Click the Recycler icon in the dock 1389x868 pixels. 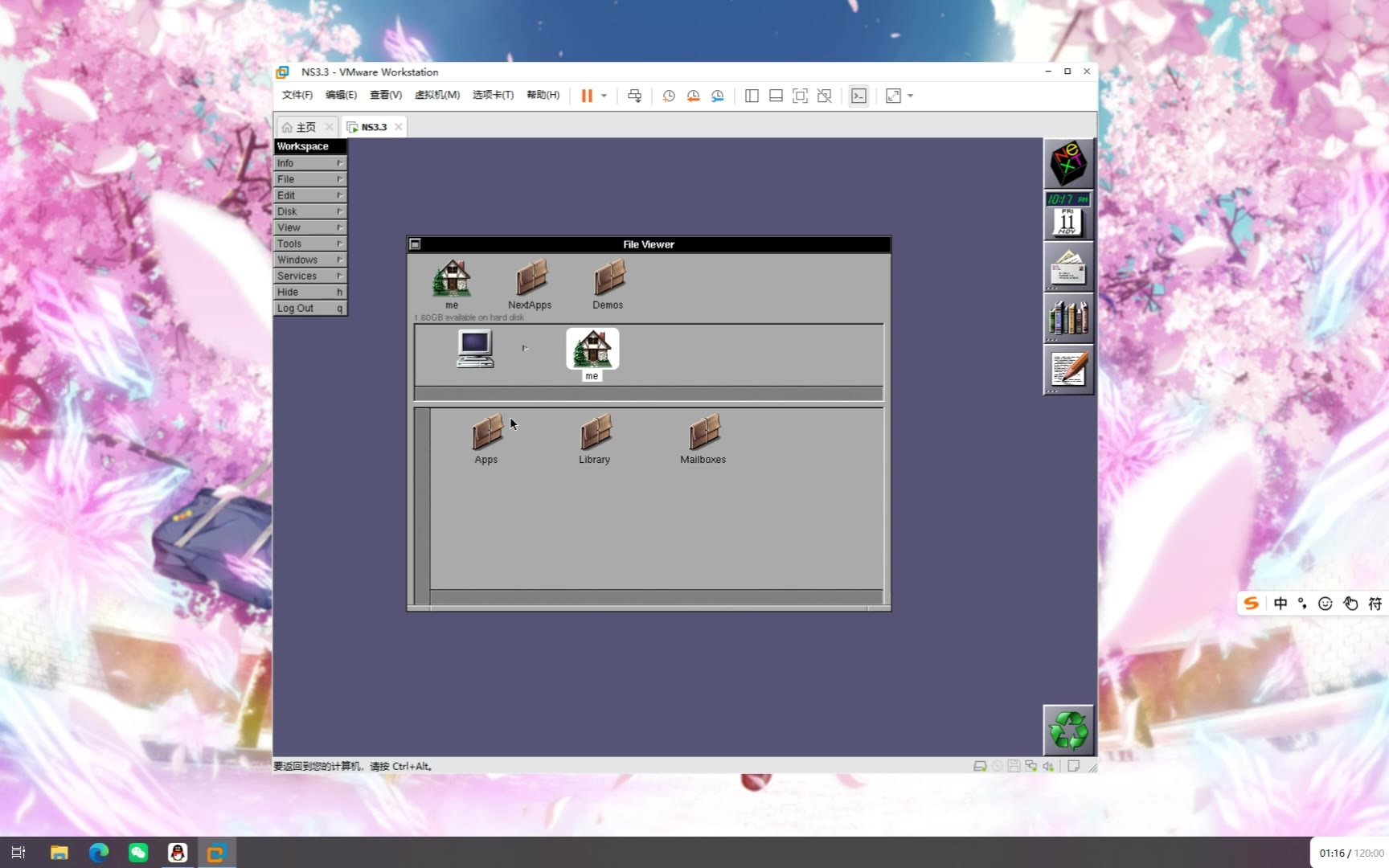coord(1068,730)
